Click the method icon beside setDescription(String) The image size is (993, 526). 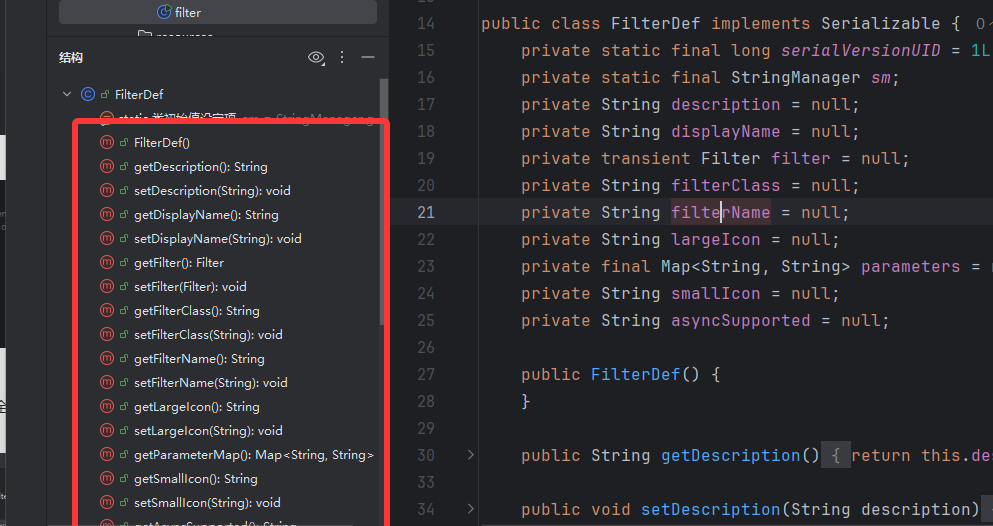point(107,191)
